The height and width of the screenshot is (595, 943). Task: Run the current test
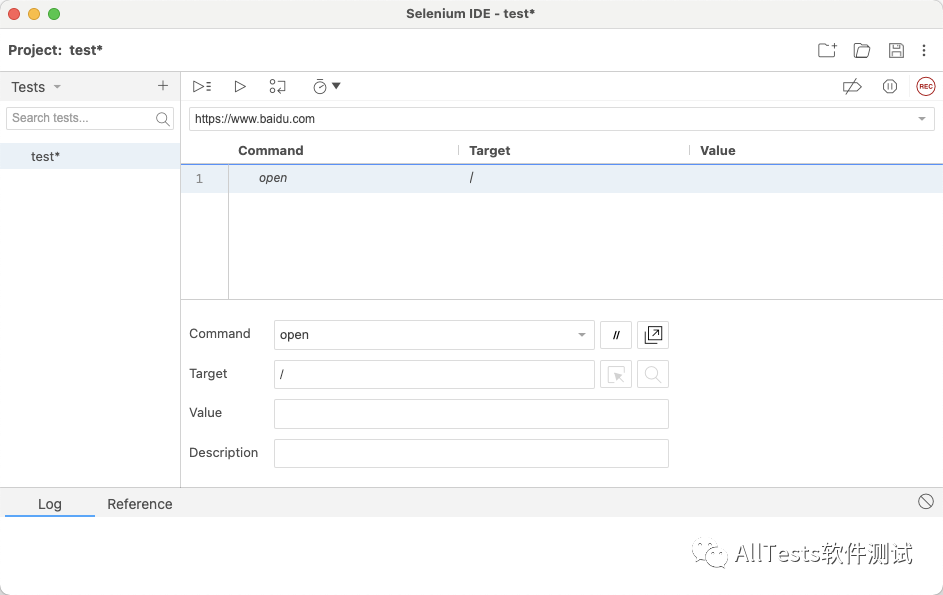240,87
